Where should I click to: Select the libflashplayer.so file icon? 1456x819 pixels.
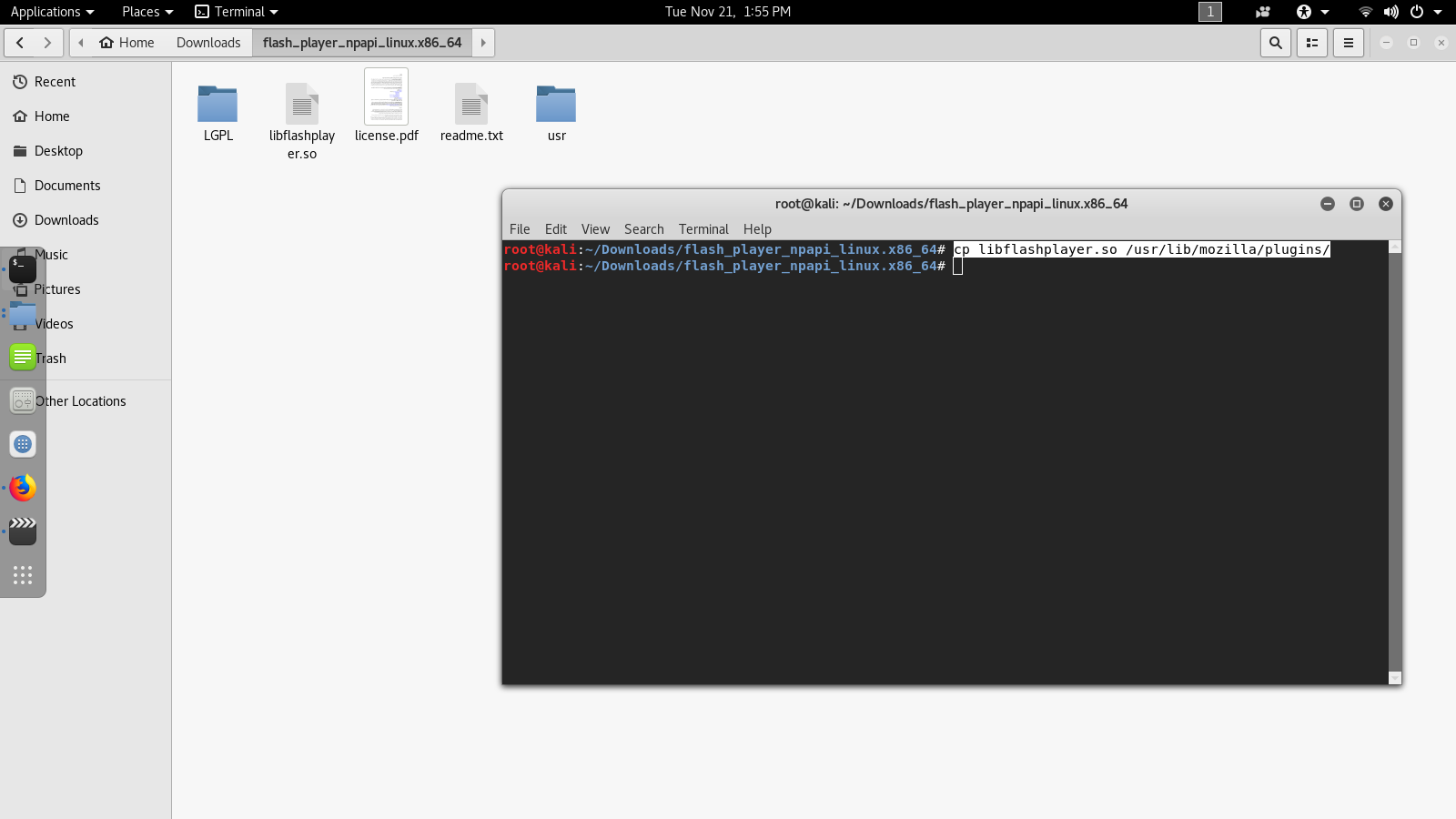click(x=302, y=104)
